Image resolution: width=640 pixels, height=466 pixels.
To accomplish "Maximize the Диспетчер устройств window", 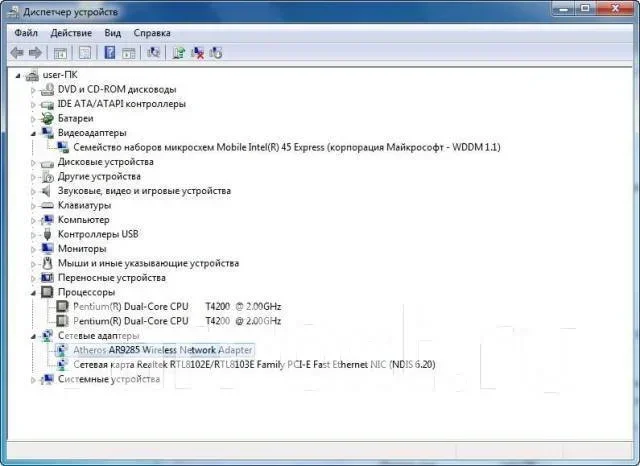I will pos(586,9).
